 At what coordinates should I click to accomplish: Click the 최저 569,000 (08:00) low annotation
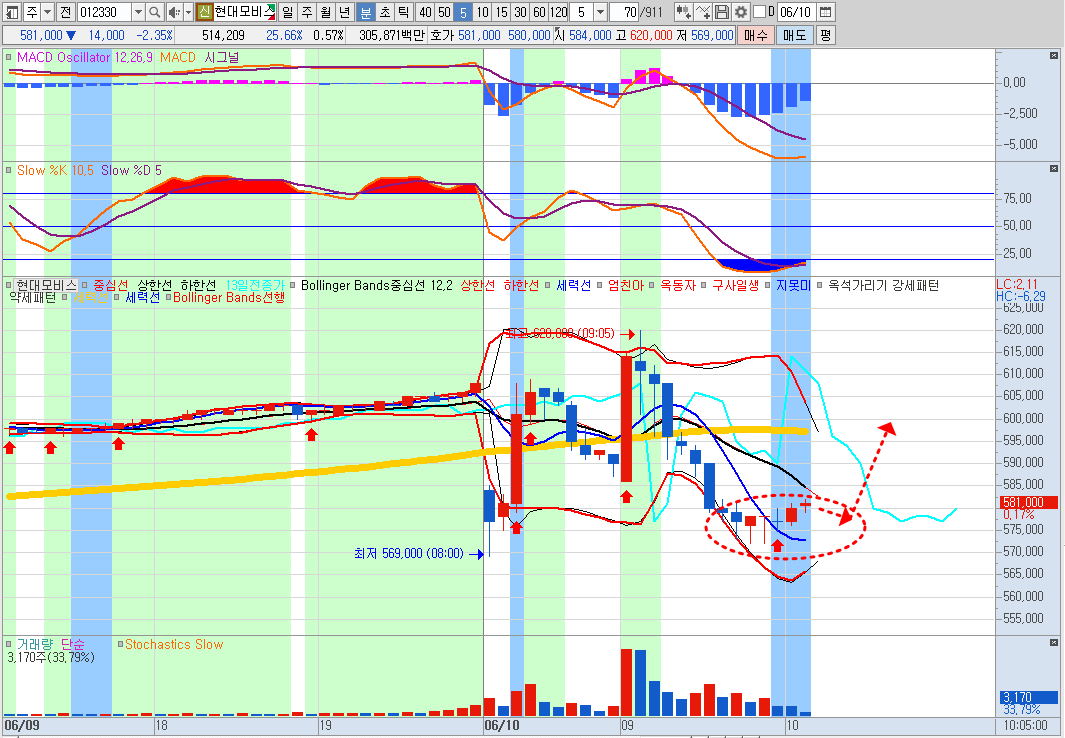[x=408, y=553]
